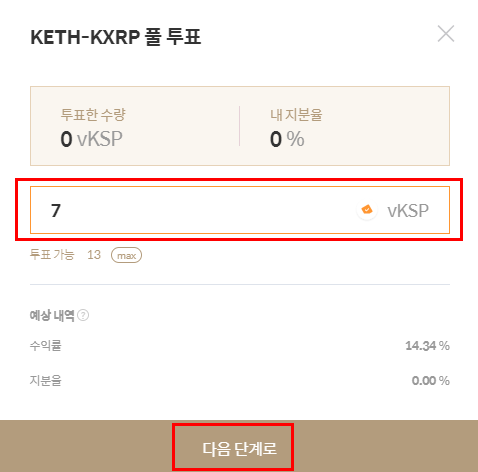Select the 내 지분율 label

[296, 115]
